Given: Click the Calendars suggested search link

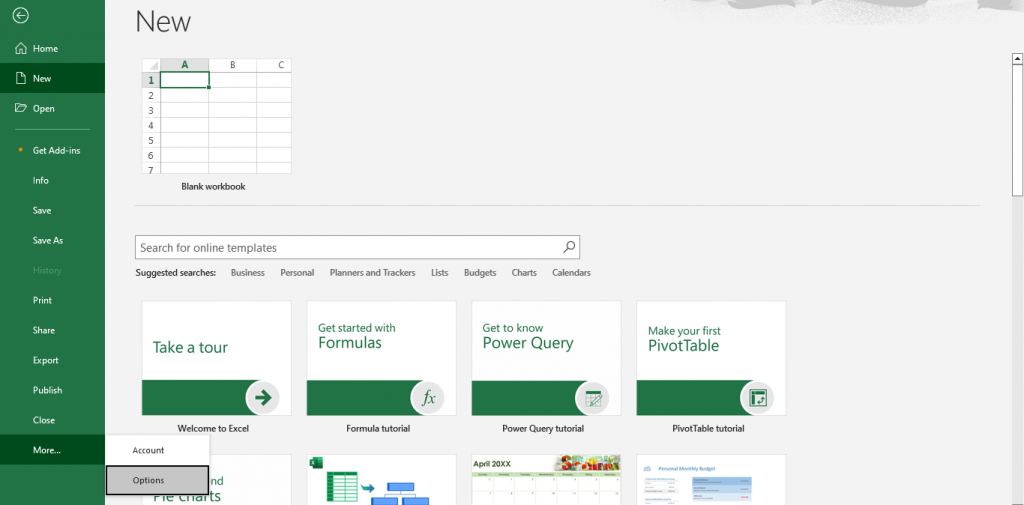Looking at the screenshot, I should pos(571,272).
